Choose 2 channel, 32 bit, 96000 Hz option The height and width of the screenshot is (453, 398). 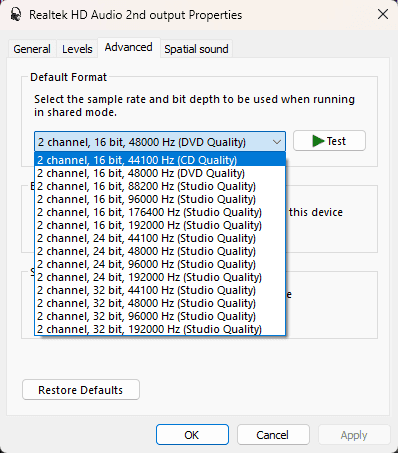[160, 316]
